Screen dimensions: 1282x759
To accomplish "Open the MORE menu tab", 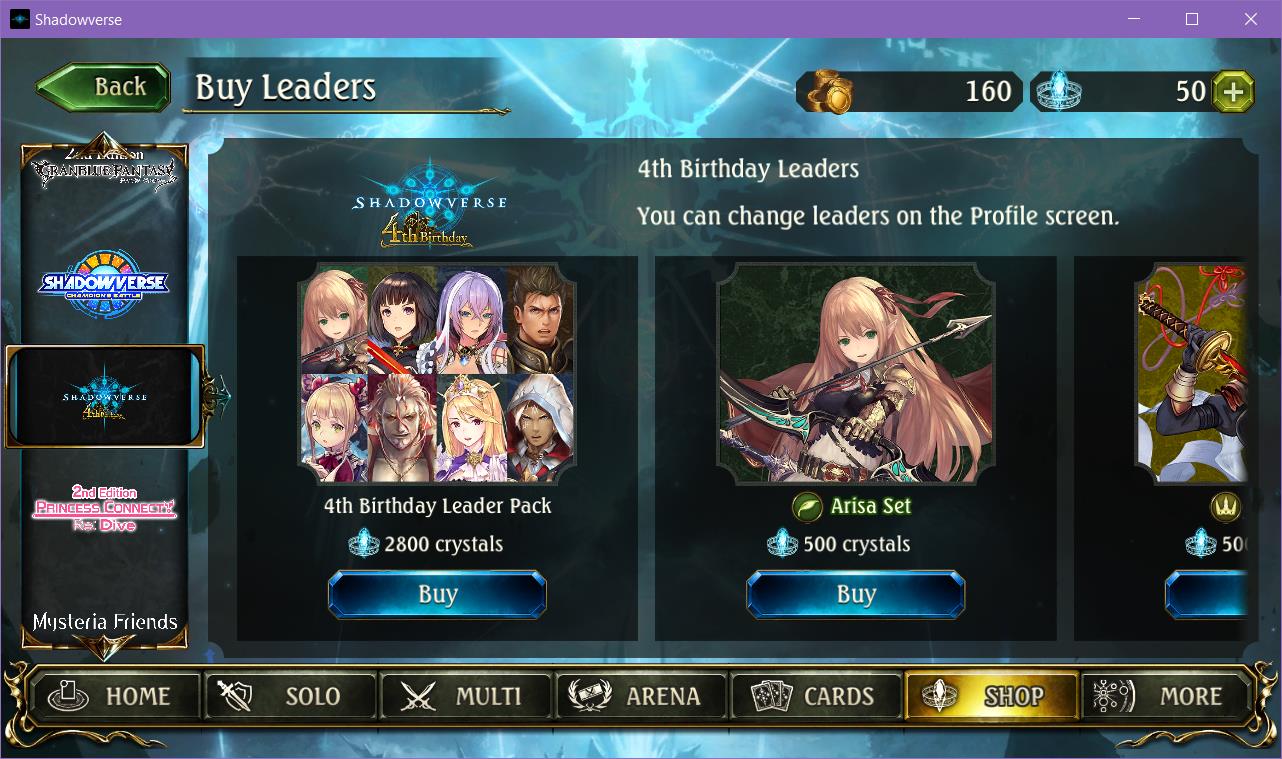I will (1166, 696).
